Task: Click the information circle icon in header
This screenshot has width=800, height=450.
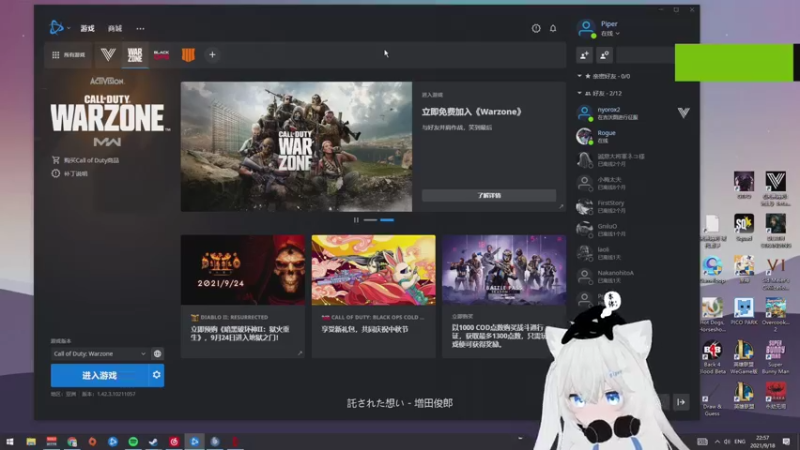Action: click(536, 29)
